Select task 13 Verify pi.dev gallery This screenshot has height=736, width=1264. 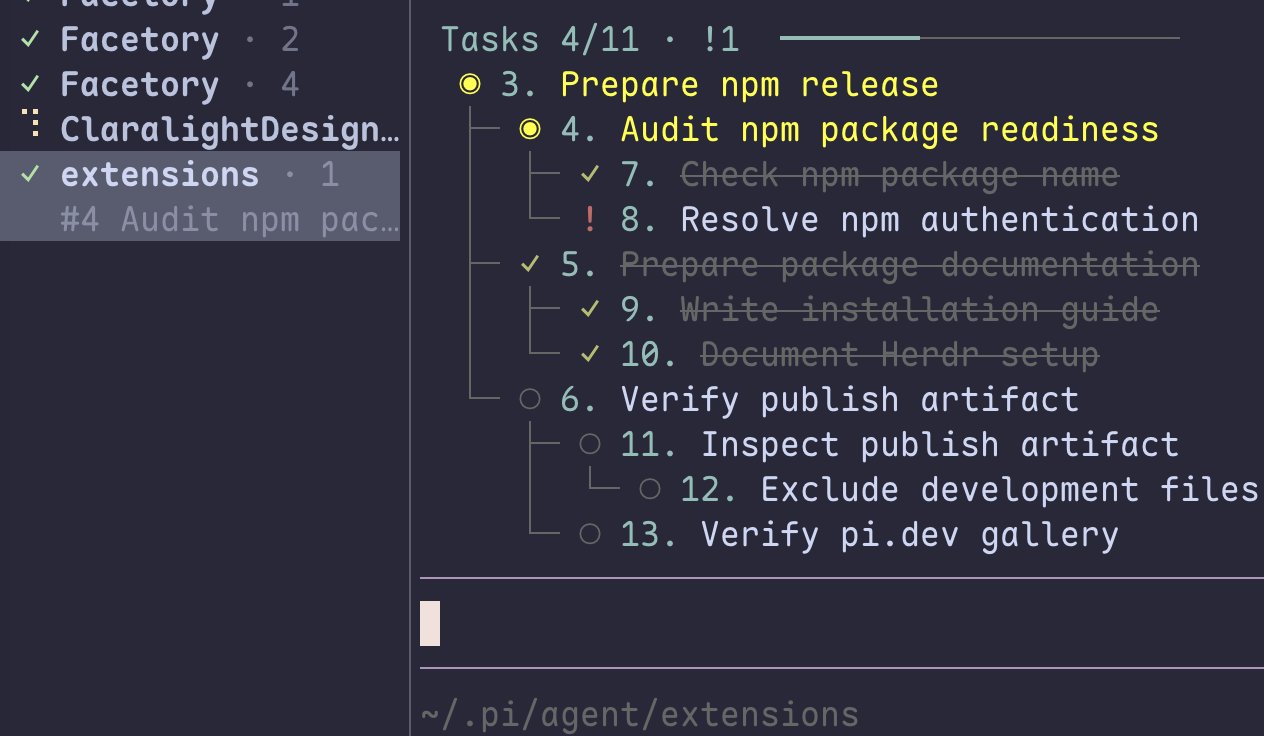click(x=870, y=534)
